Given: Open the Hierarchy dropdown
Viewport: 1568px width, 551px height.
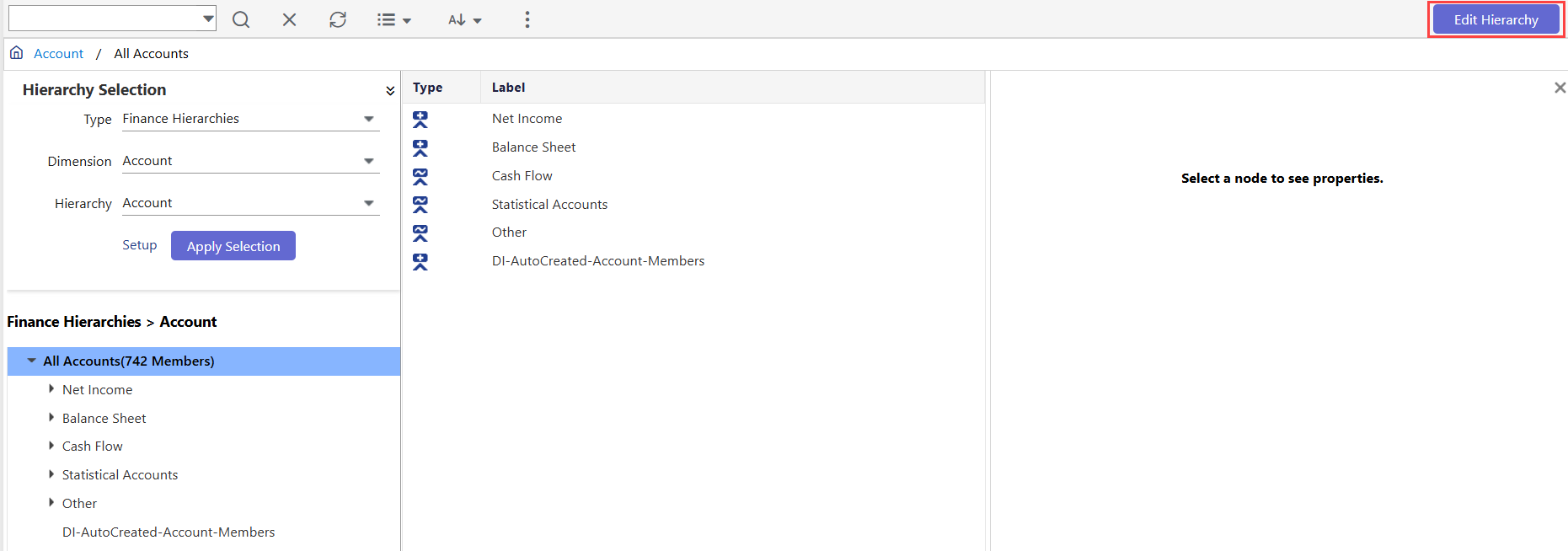Looking at the screenshot, I should [x=368, y=203].
